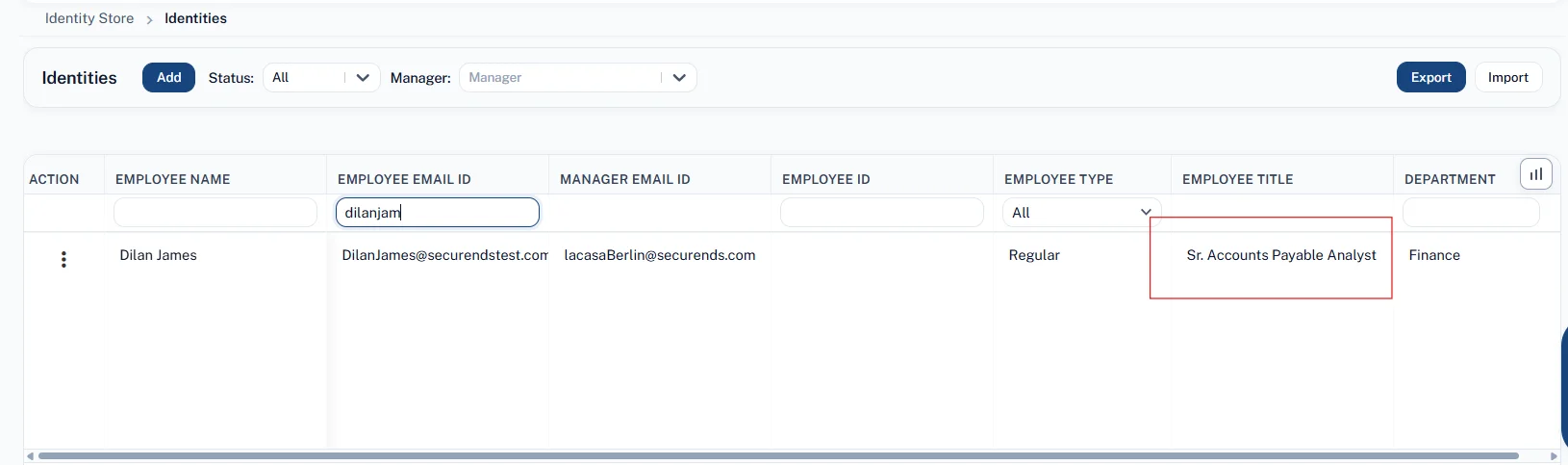The width and height of the screenshot is (1568, 465).
Task: Open the column chooser bar-chart icon
Action: pyautogui.click(x=1536, y=174)
